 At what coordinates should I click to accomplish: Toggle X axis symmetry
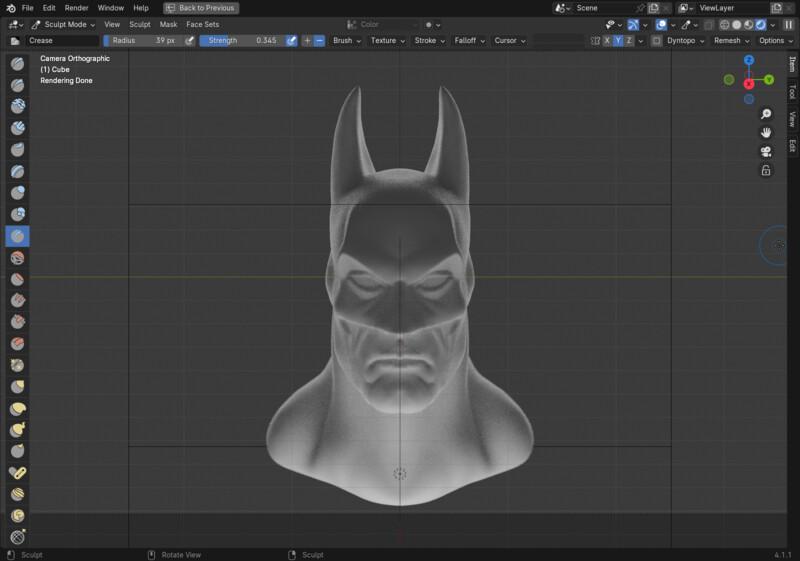[607, 41]
